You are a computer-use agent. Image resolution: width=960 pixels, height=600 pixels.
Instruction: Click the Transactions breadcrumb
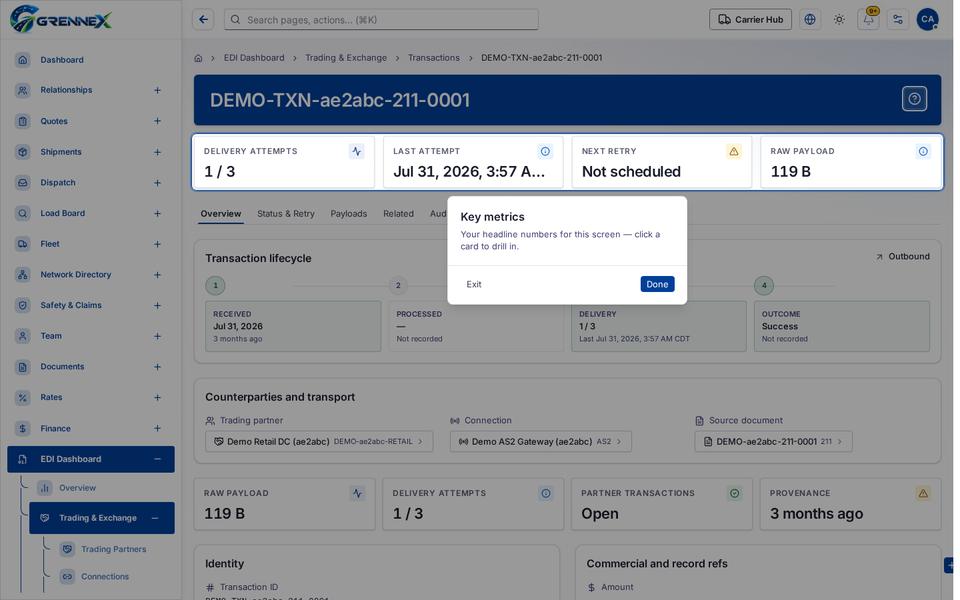(433, 58)
